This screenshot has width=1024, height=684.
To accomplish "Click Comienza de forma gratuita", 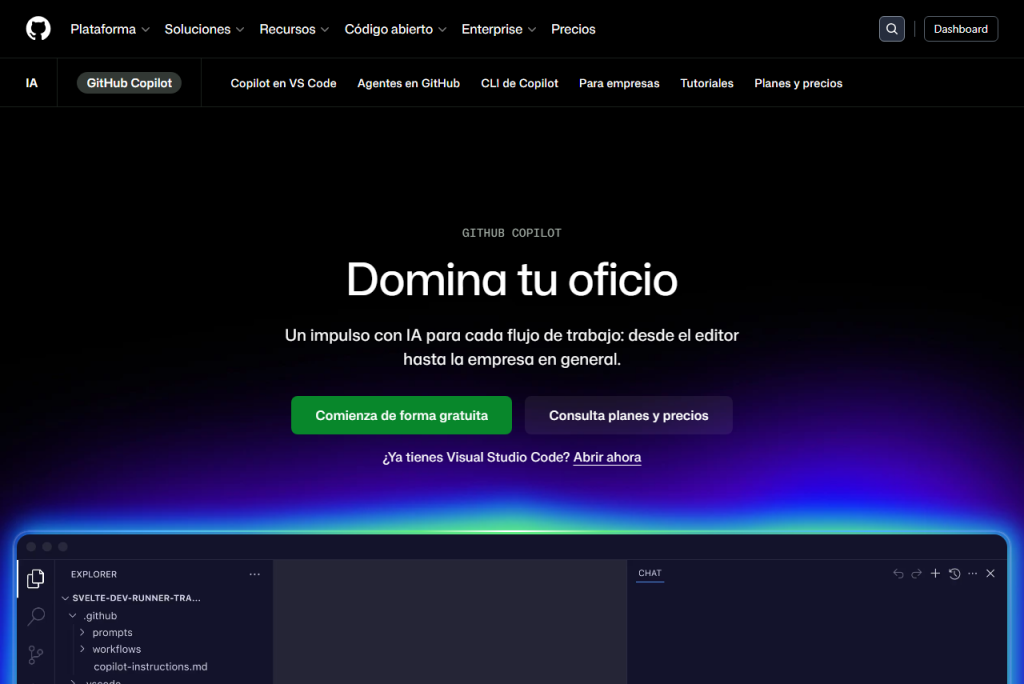I will point(401,415).
